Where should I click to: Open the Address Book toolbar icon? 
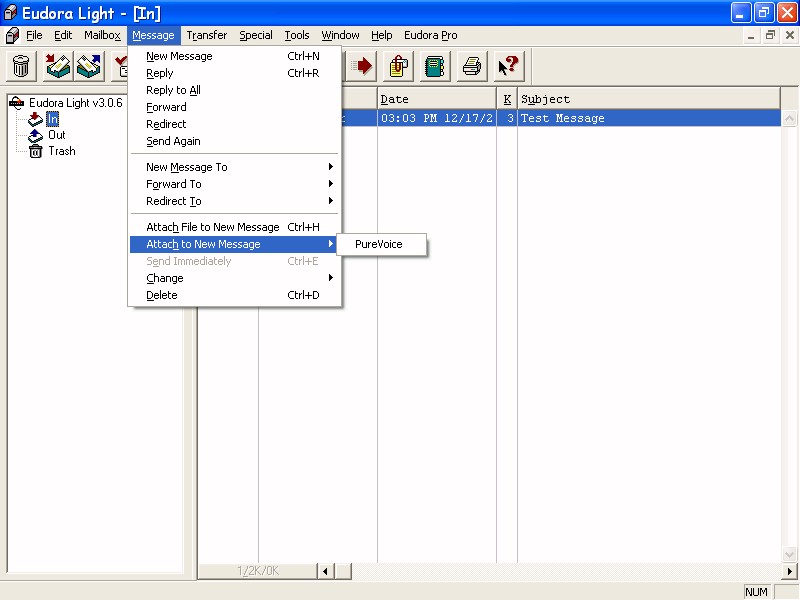435,66
